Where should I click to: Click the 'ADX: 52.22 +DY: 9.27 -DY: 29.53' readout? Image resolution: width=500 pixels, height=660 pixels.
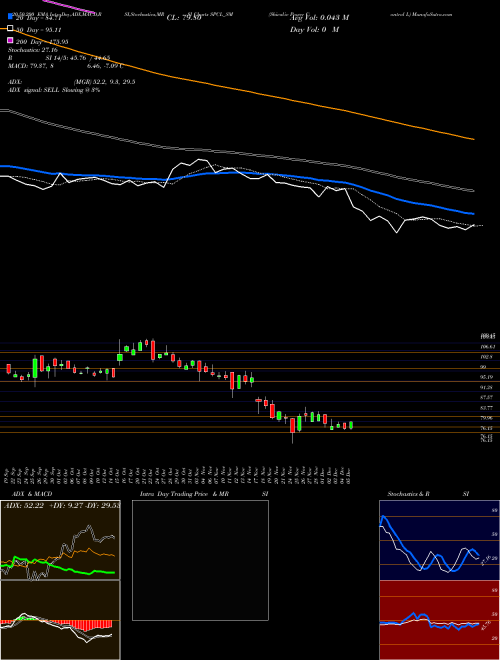pyautogui.click(x=62, y=505)
